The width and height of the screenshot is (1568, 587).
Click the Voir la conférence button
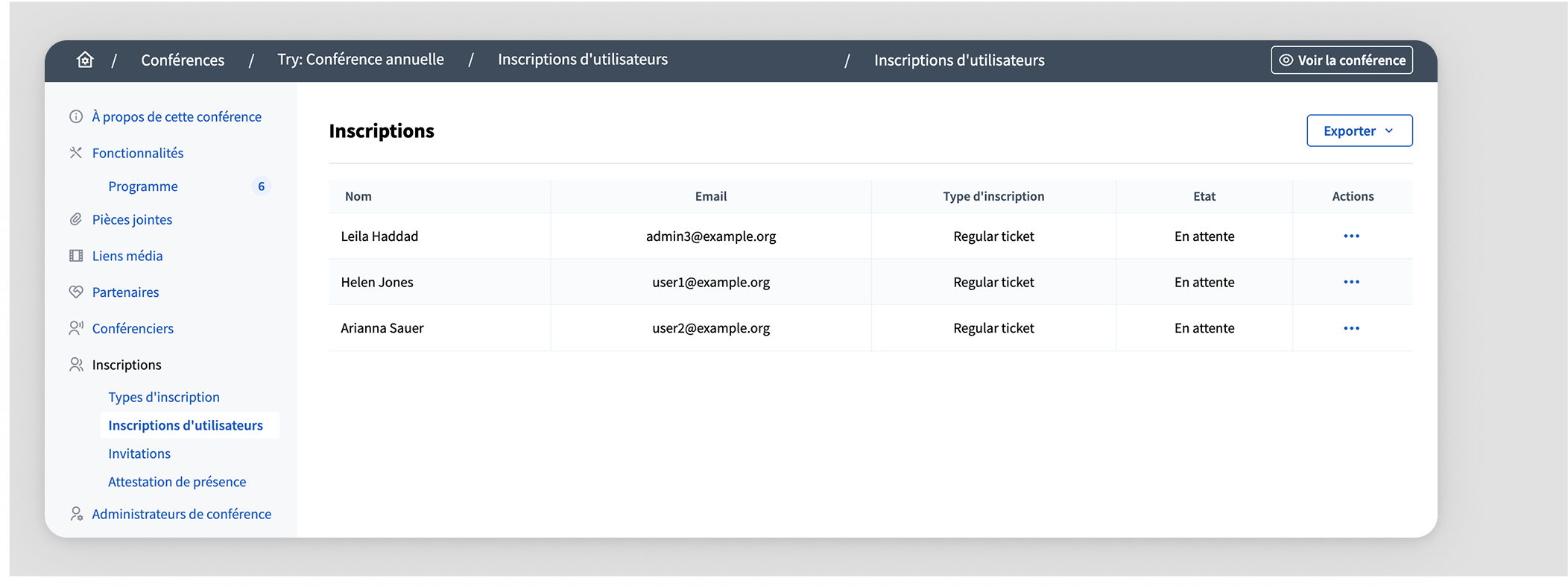point(1341,60)
